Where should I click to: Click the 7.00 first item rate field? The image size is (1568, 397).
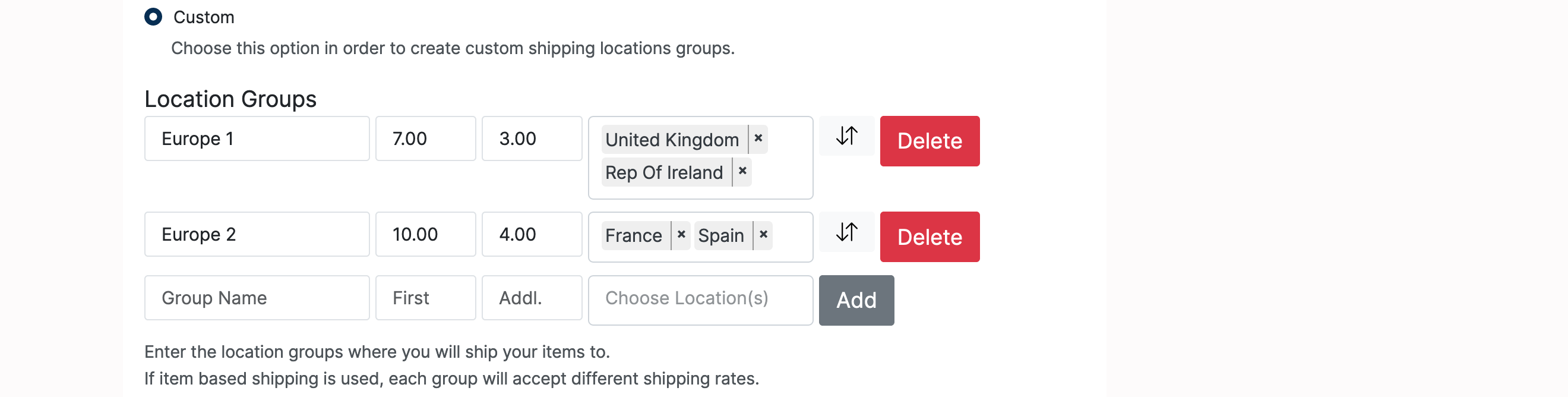coord(425,139)
